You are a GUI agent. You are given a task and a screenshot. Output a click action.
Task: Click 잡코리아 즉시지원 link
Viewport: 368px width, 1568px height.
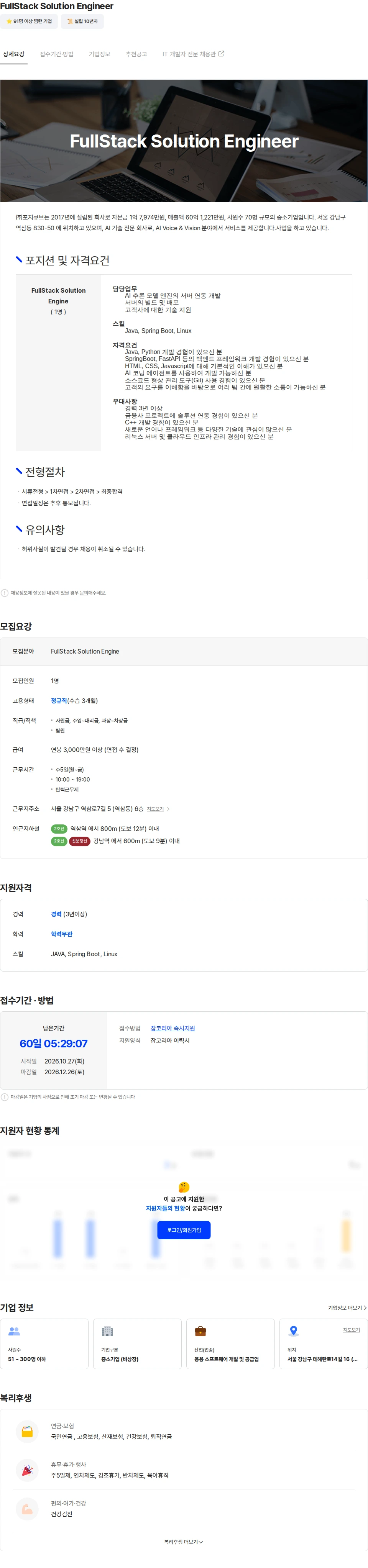coord(172,1028)
